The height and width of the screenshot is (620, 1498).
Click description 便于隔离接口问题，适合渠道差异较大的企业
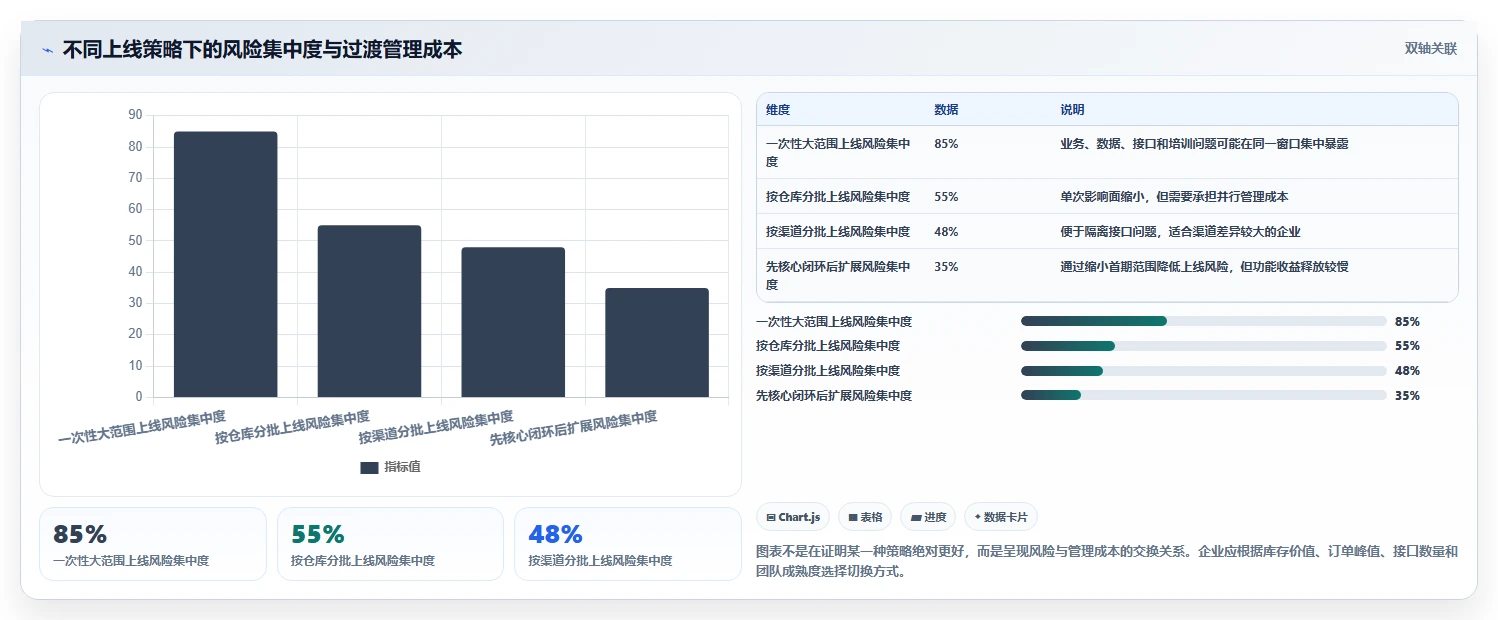pyautogui.click(x=1180, y=231)
